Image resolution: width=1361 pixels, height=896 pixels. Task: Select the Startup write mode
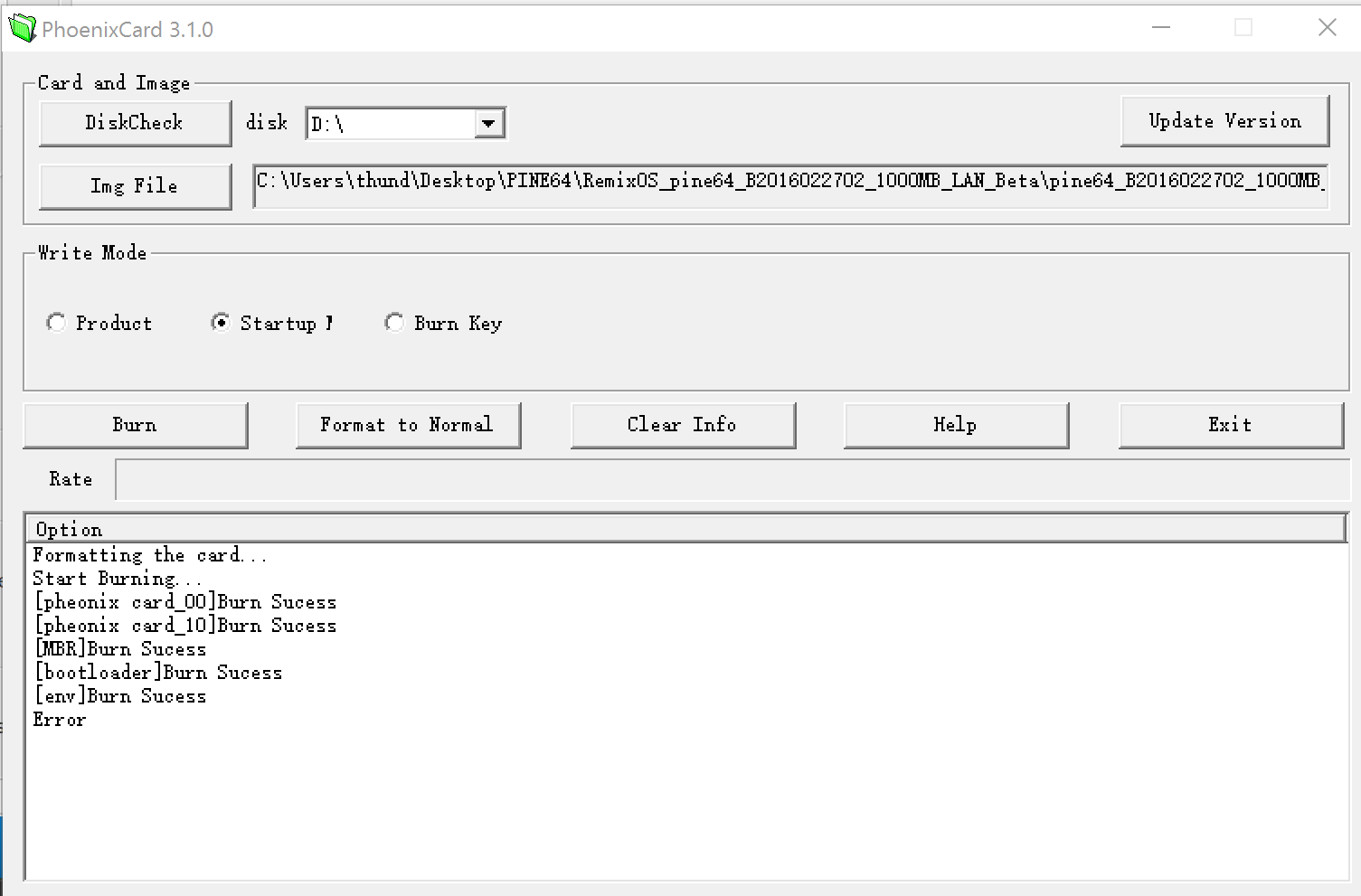pyautogui.click(x=221, y=323)
